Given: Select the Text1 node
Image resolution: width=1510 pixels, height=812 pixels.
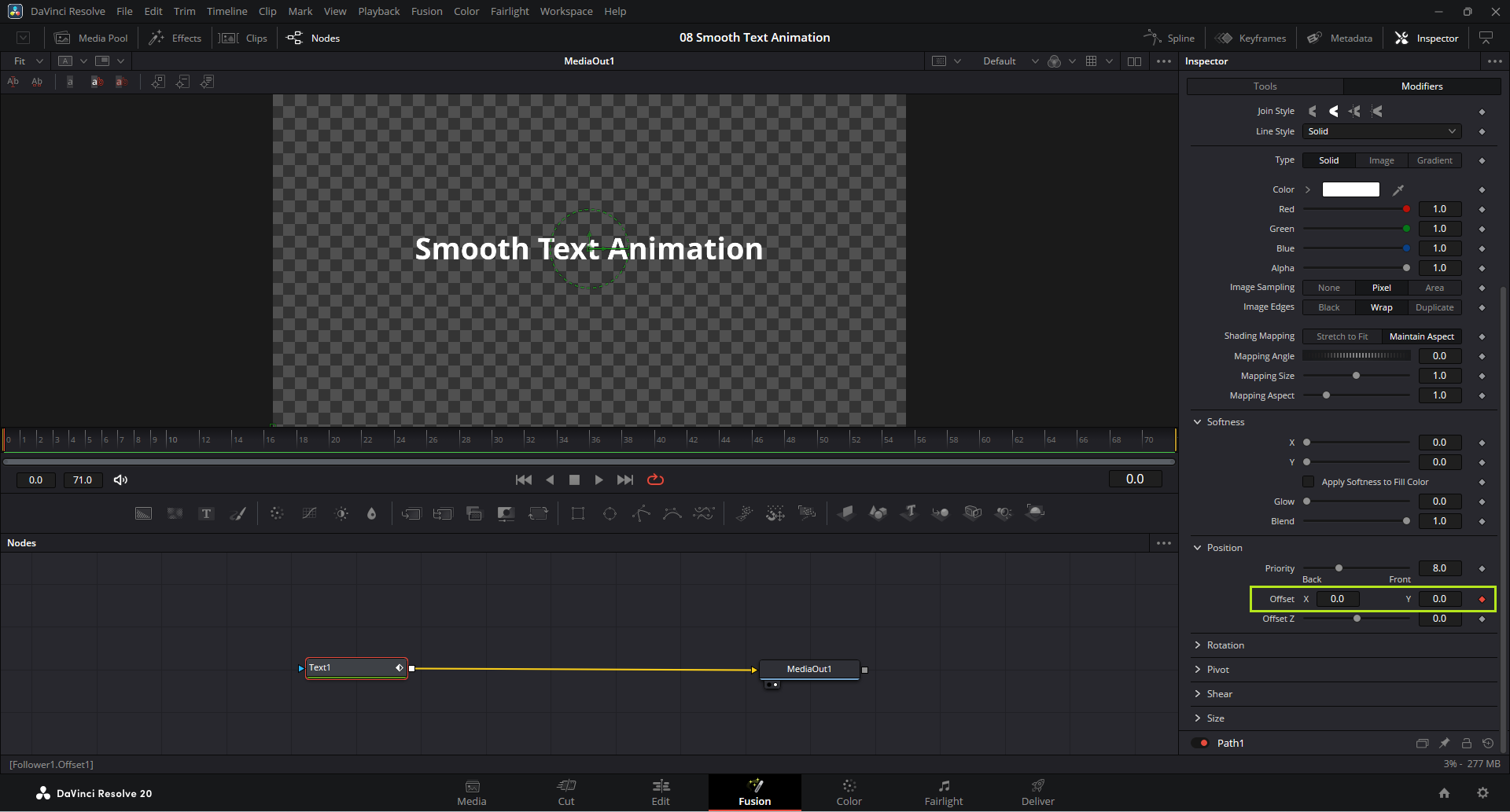Looking at the screenshot, I should click(350, 668).
